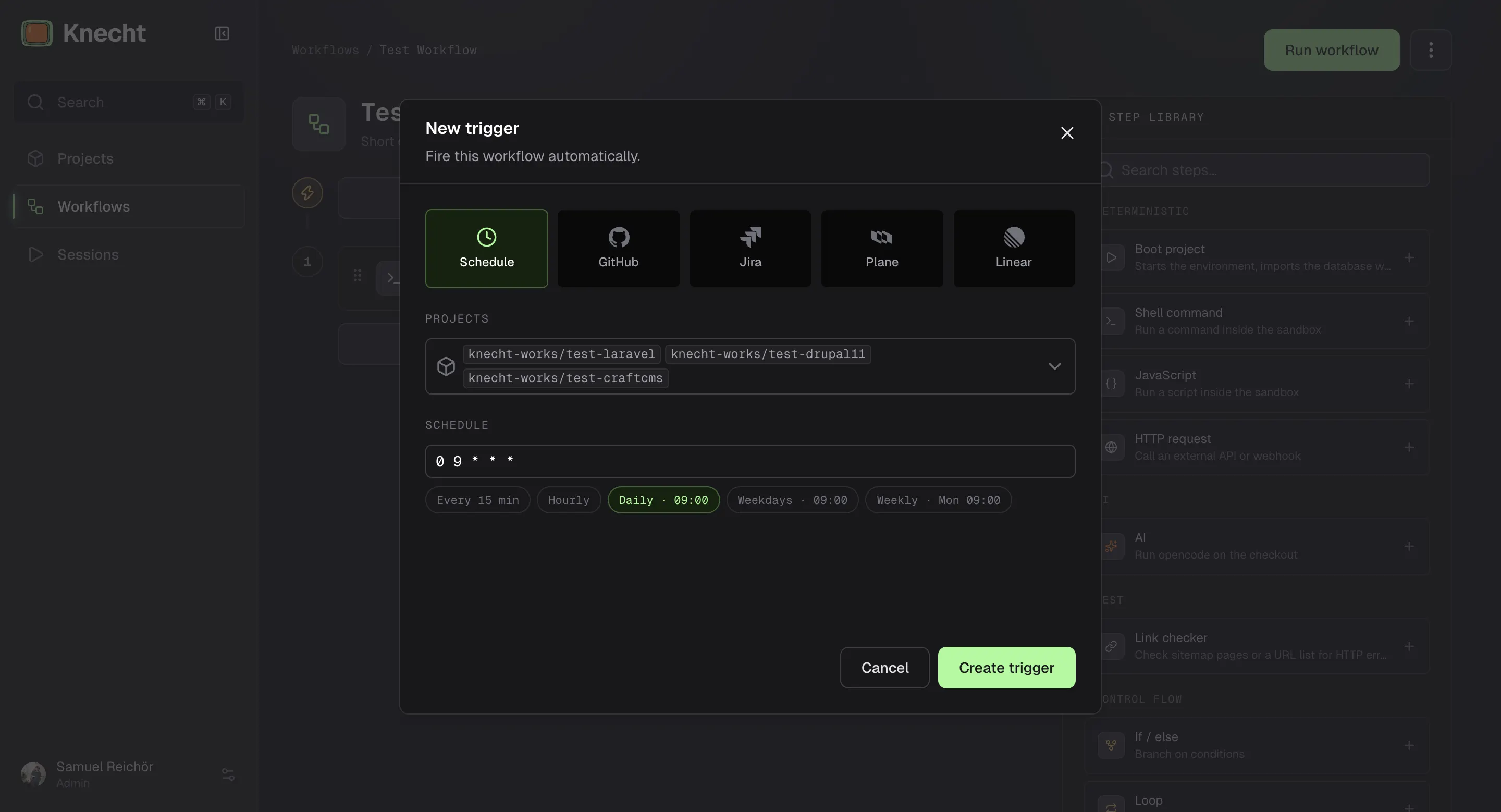Choose the Hourly schedule preset
This screenshot has width=1501, height=812.
click(569, 500)
